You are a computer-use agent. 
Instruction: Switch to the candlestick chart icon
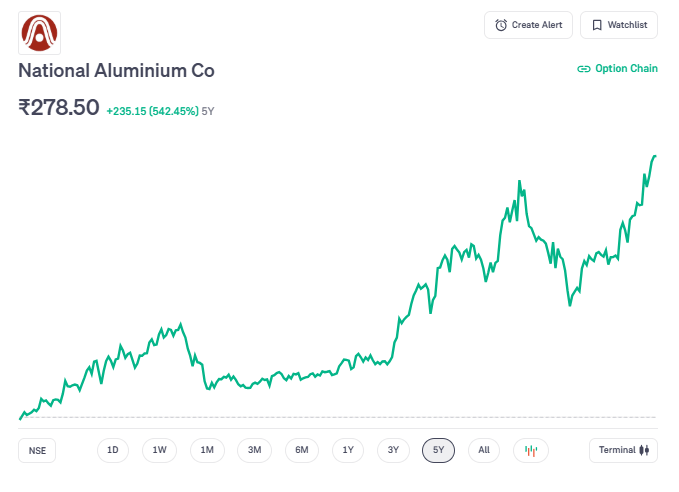(x=531, y=451)
